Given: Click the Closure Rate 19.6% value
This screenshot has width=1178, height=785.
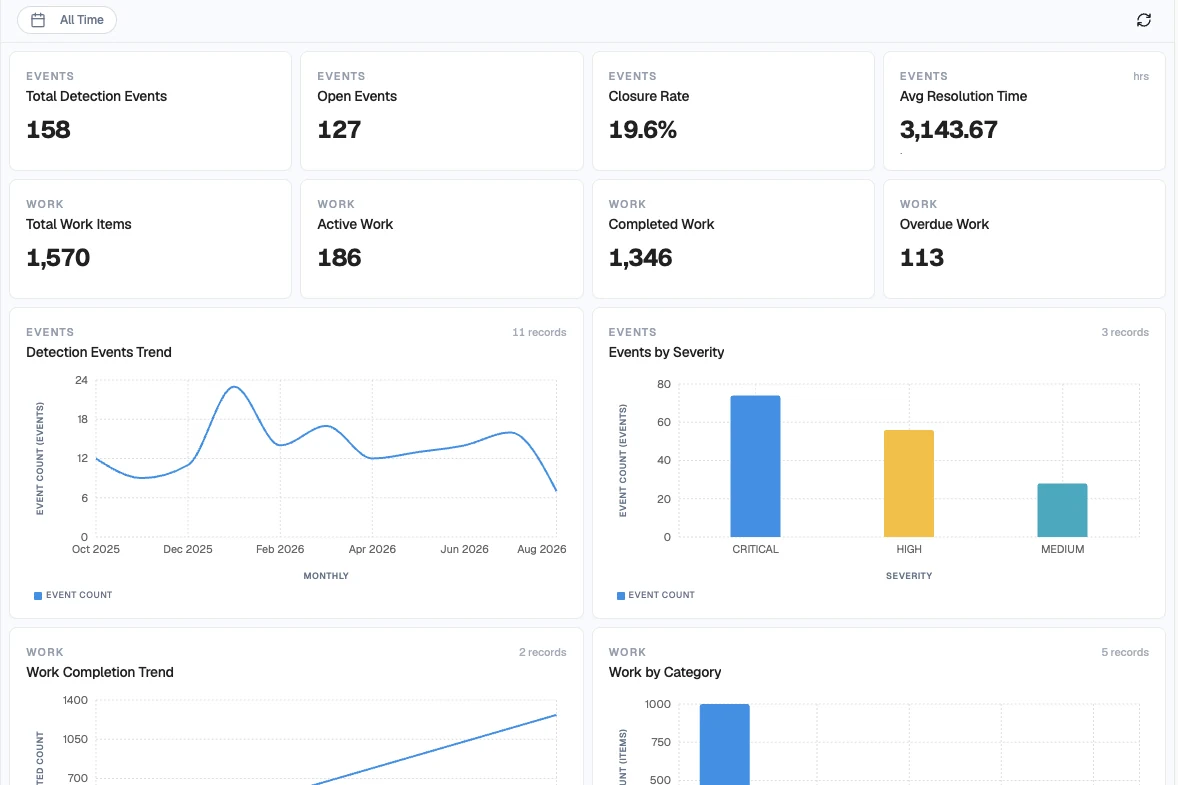Looking at the screenshot, I should pos(642,130).
